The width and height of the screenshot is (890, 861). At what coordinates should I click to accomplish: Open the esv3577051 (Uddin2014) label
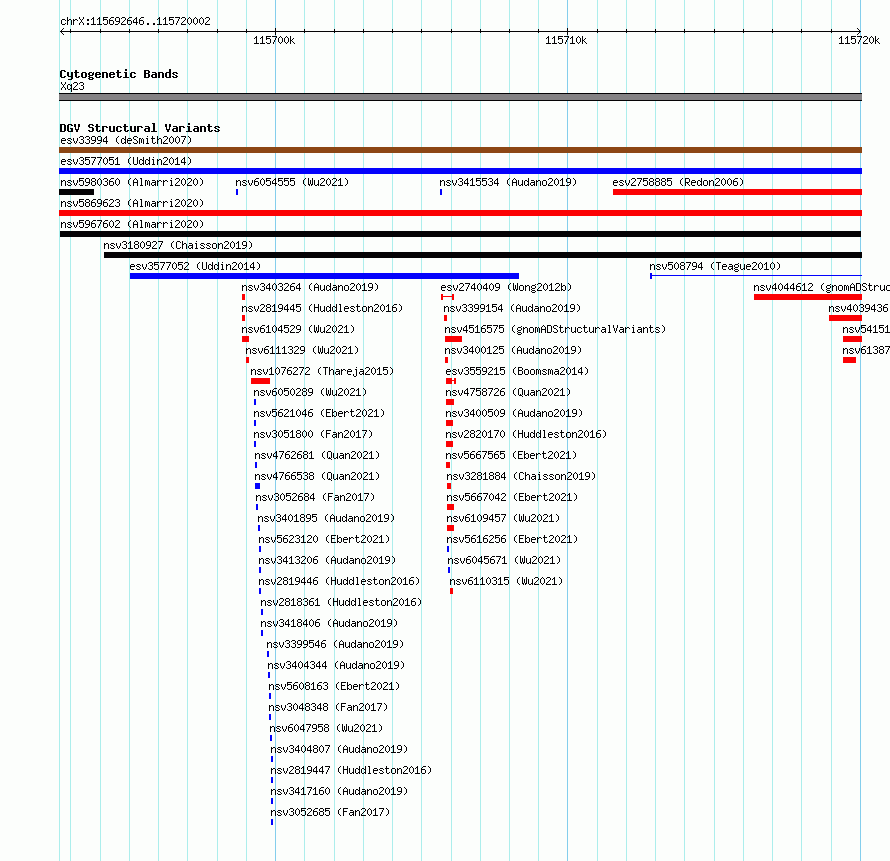pyautogui.click(x=126, y=161)
